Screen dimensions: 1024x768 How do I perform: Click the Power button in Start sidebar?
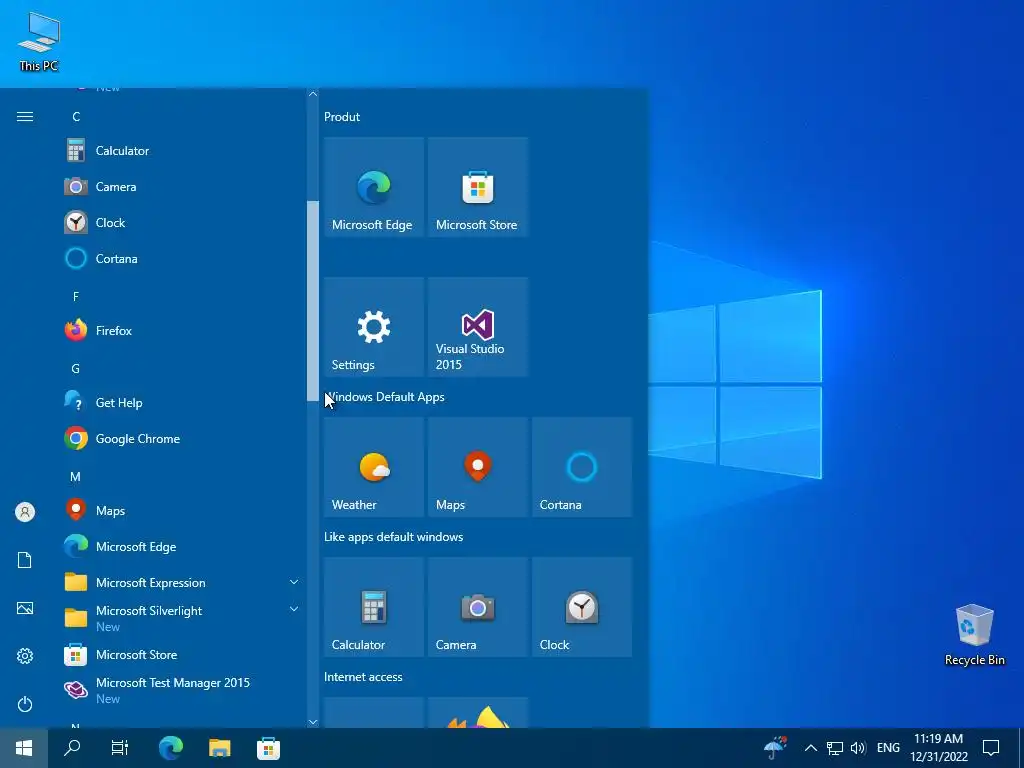pos(25,704)
